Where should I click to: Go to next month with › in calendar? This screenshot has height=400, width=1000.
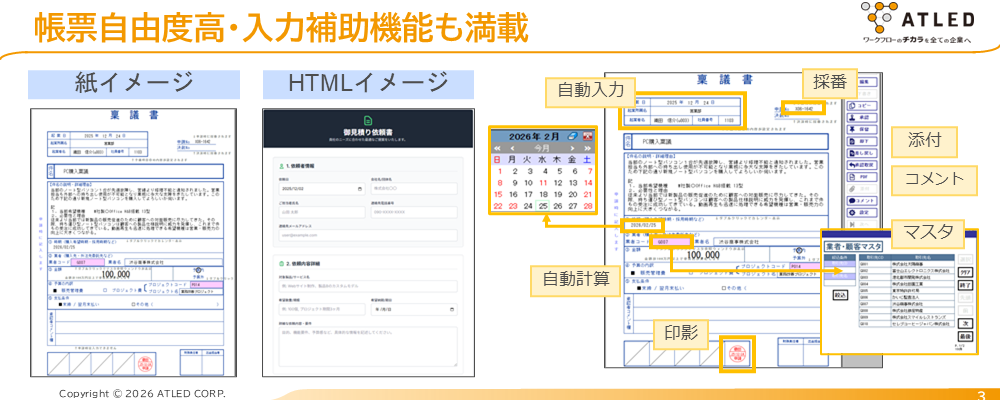[572, 148]
